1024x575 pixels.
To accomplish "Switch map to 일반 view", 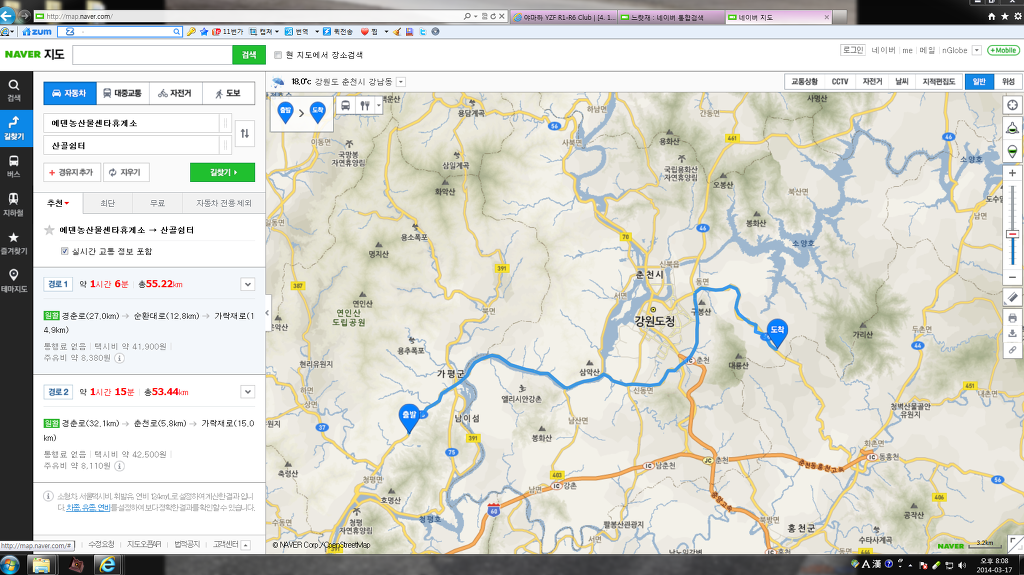I will pos(979,82).
